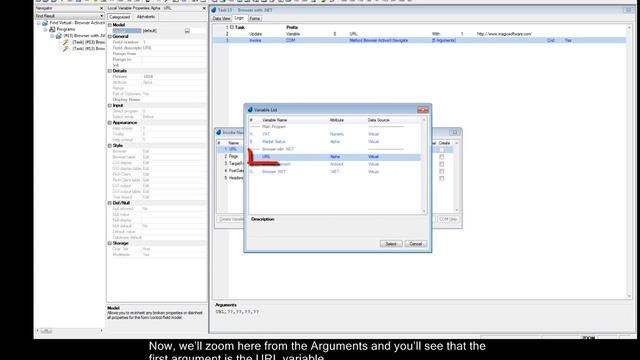Switch to the Logic tab
The height and width of the screenshot is (360, 640).
(x=239, y=18)
